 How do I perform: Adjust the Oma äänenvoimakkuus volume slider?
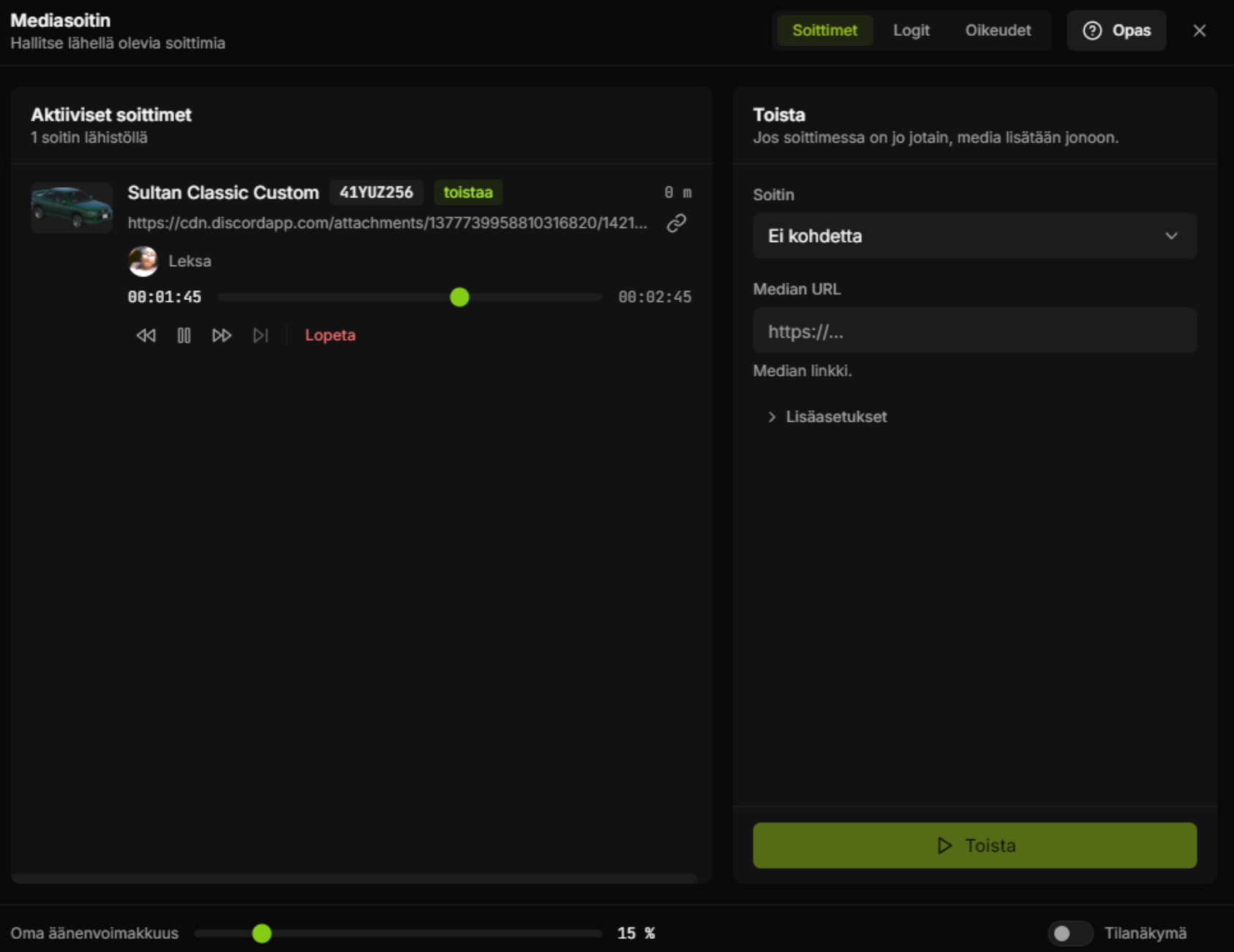click(x=398, y=933)
